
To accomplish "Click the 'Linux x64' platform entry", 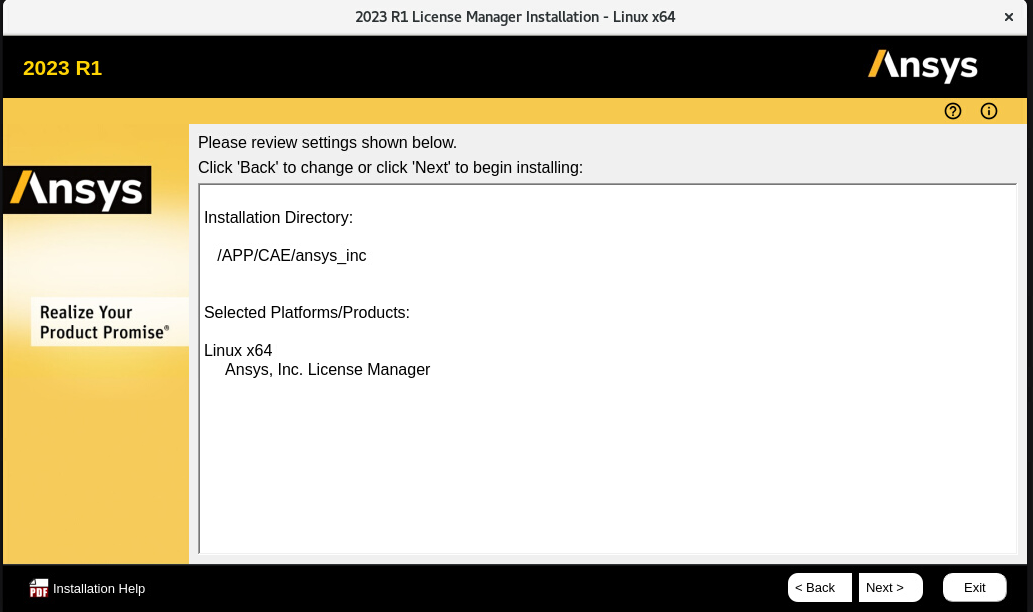I will tap(238, 350).
